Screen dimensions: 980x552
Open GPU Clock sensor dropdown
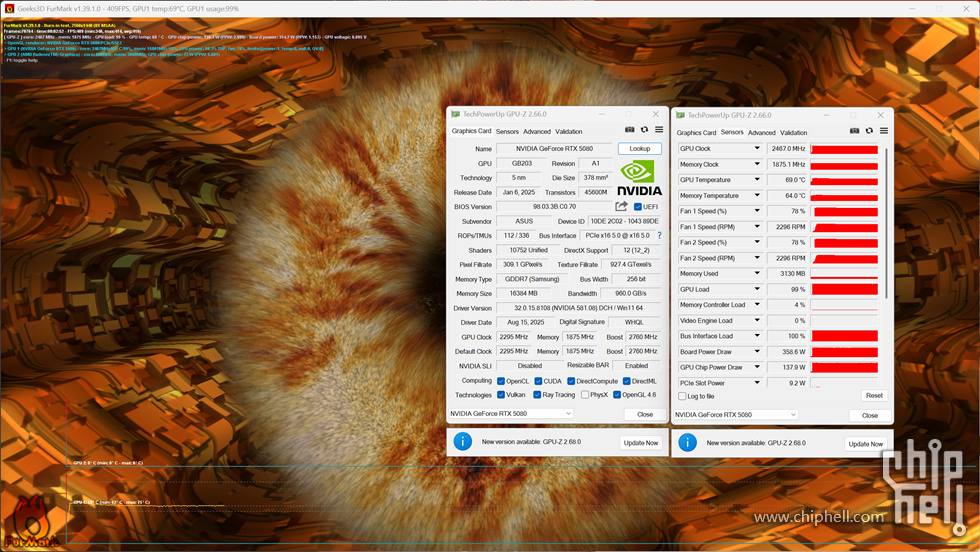click(x=757, y=148)
